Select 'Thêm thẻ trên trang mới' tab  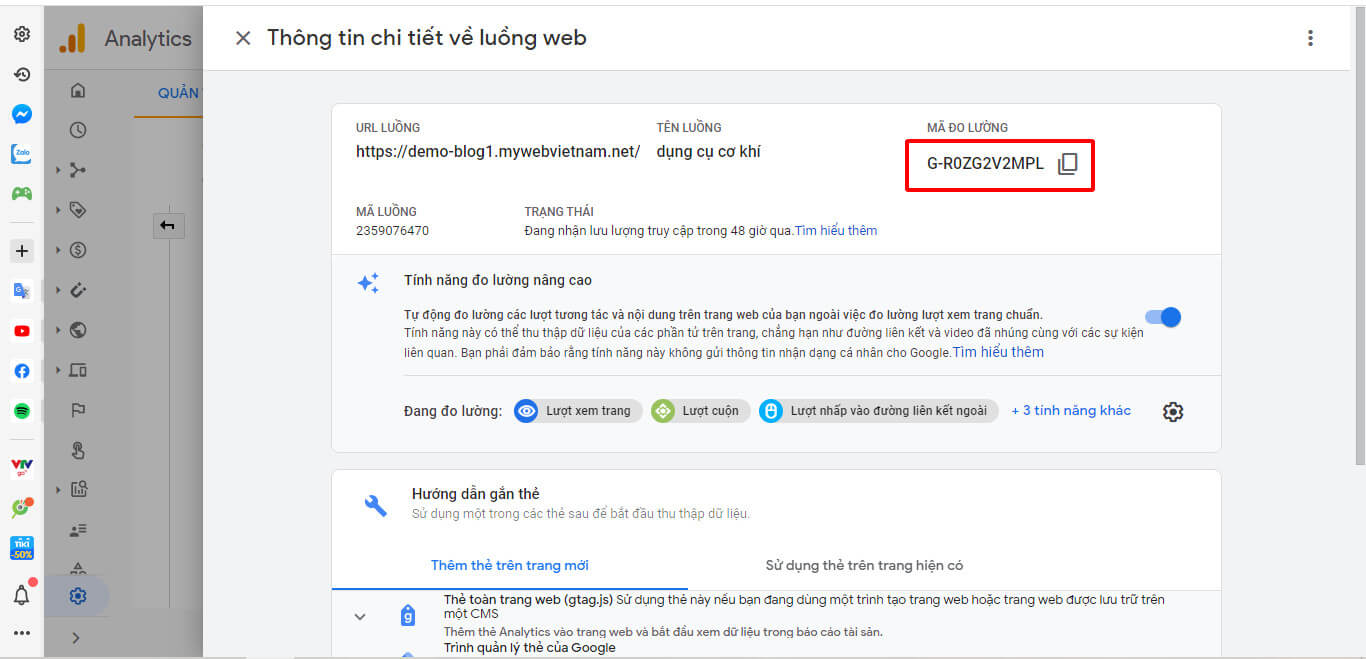pos(509,566)
